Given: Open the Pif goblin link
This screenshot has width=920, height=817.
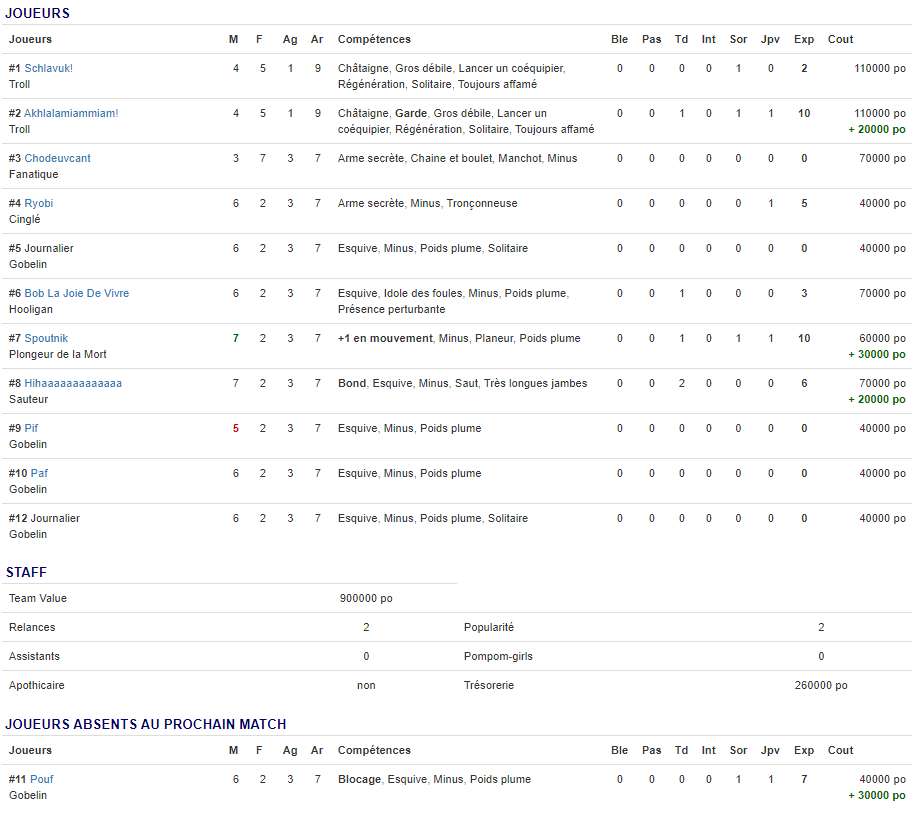Looking at the screenshot, I should pyautogui.click(x=31, y=428).
